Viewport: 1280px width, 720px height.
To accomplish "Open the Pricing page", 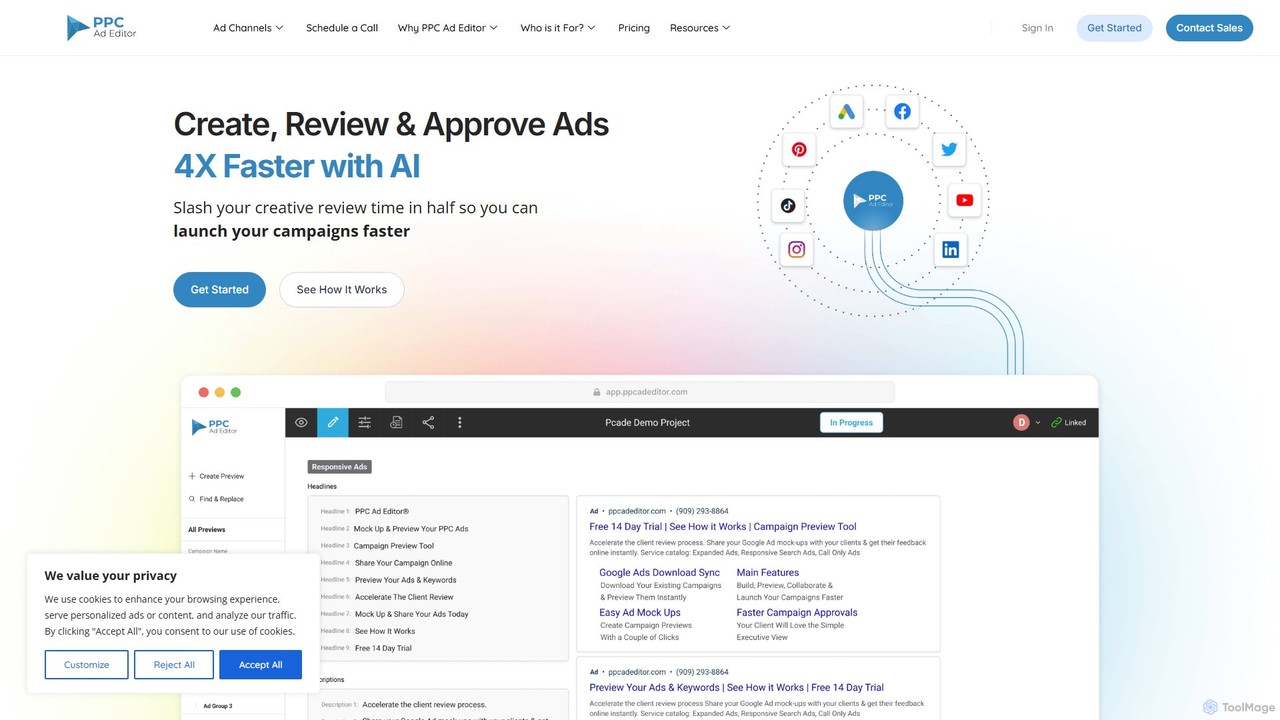I will tap(634, 28).
